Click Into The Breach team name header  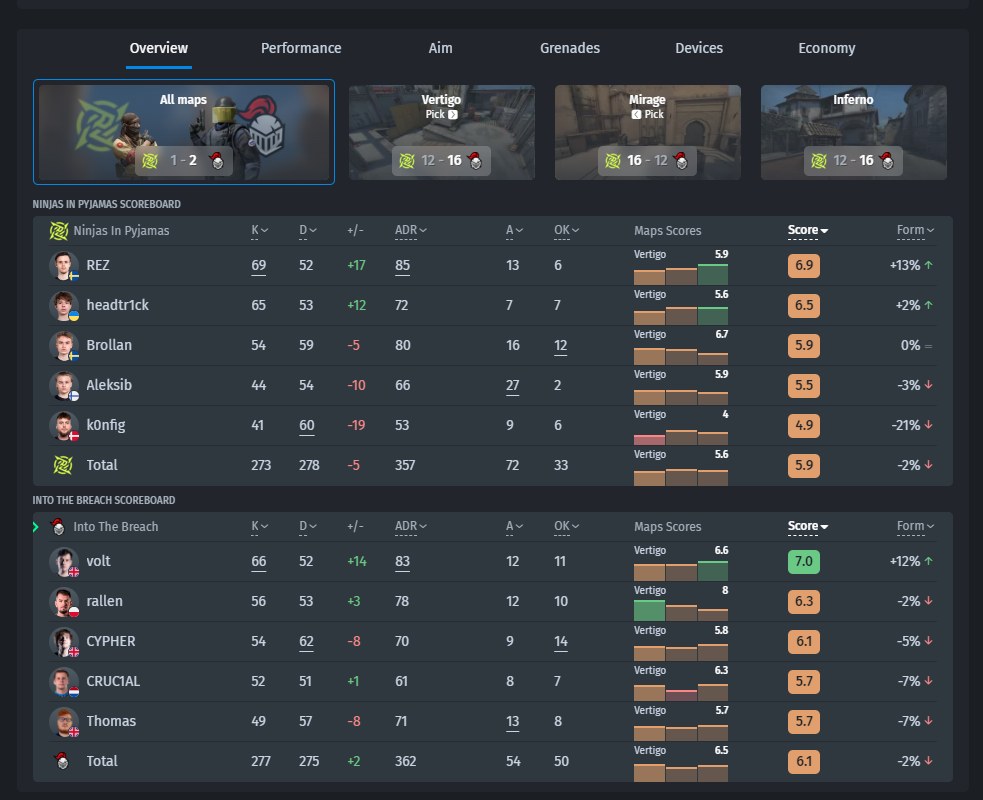pos(115,527)
